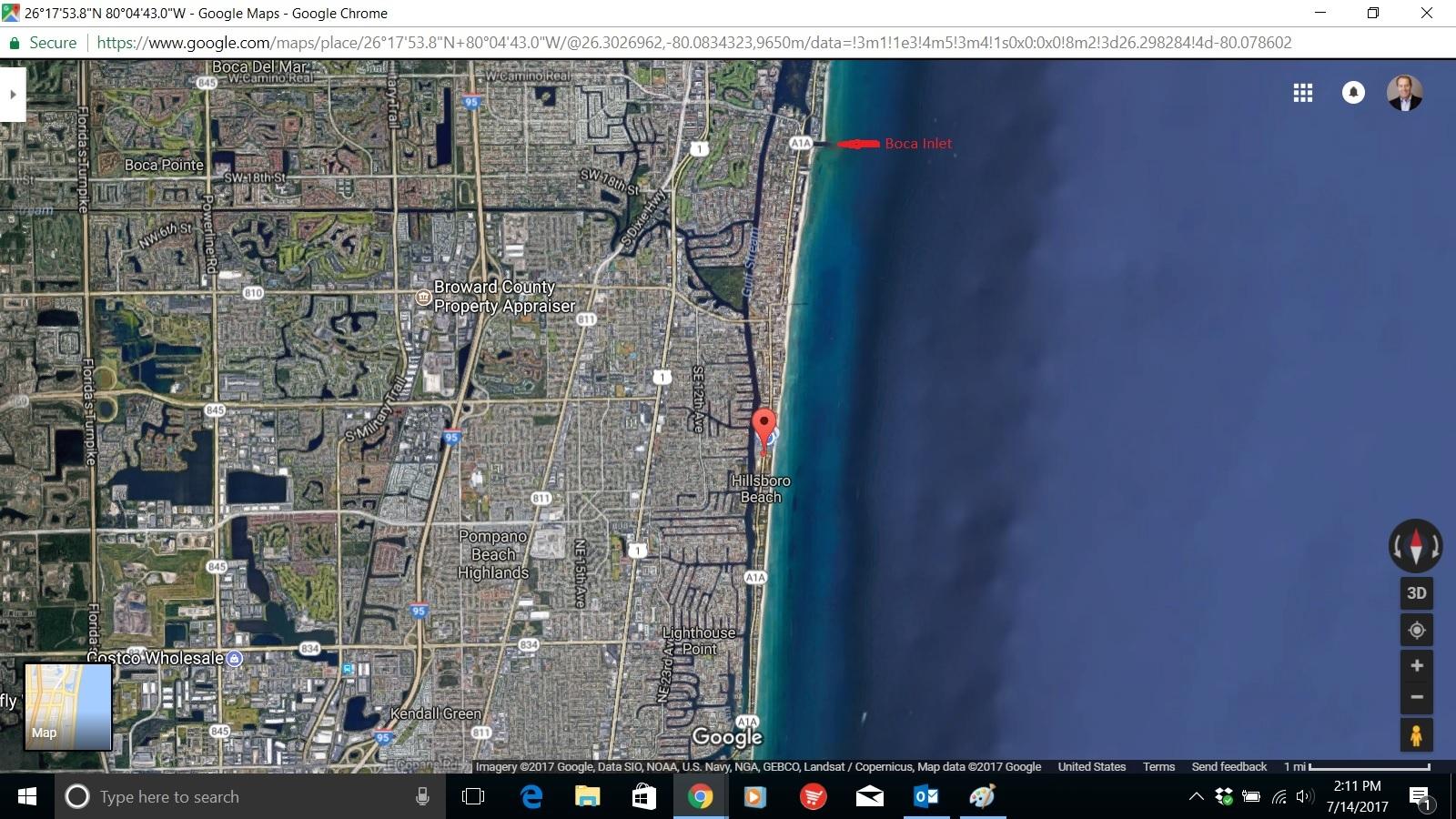This screenshot has height=819, width=1456.
Task: Click the compass to reset north
Action: (1415, 546)
